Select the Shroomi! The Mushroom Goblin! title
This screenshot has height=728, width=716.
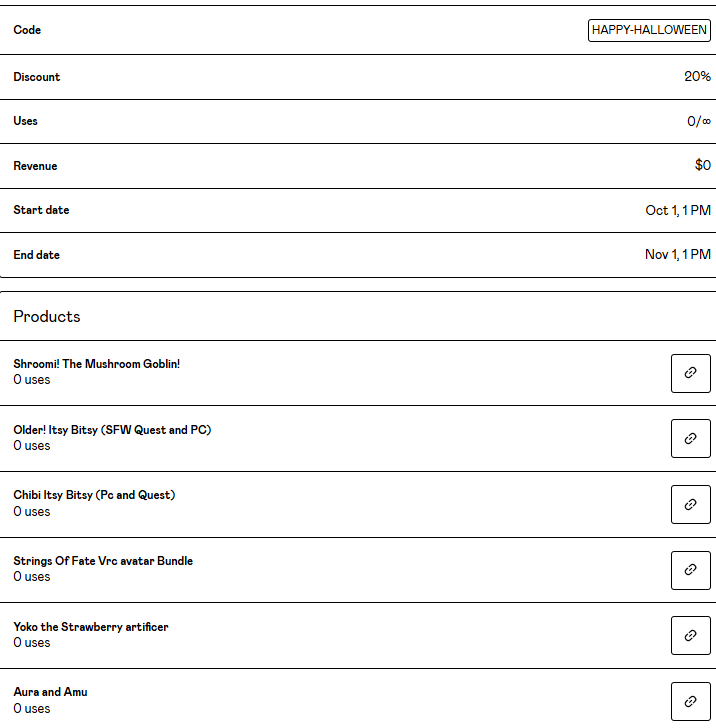[x=96, y=364]
